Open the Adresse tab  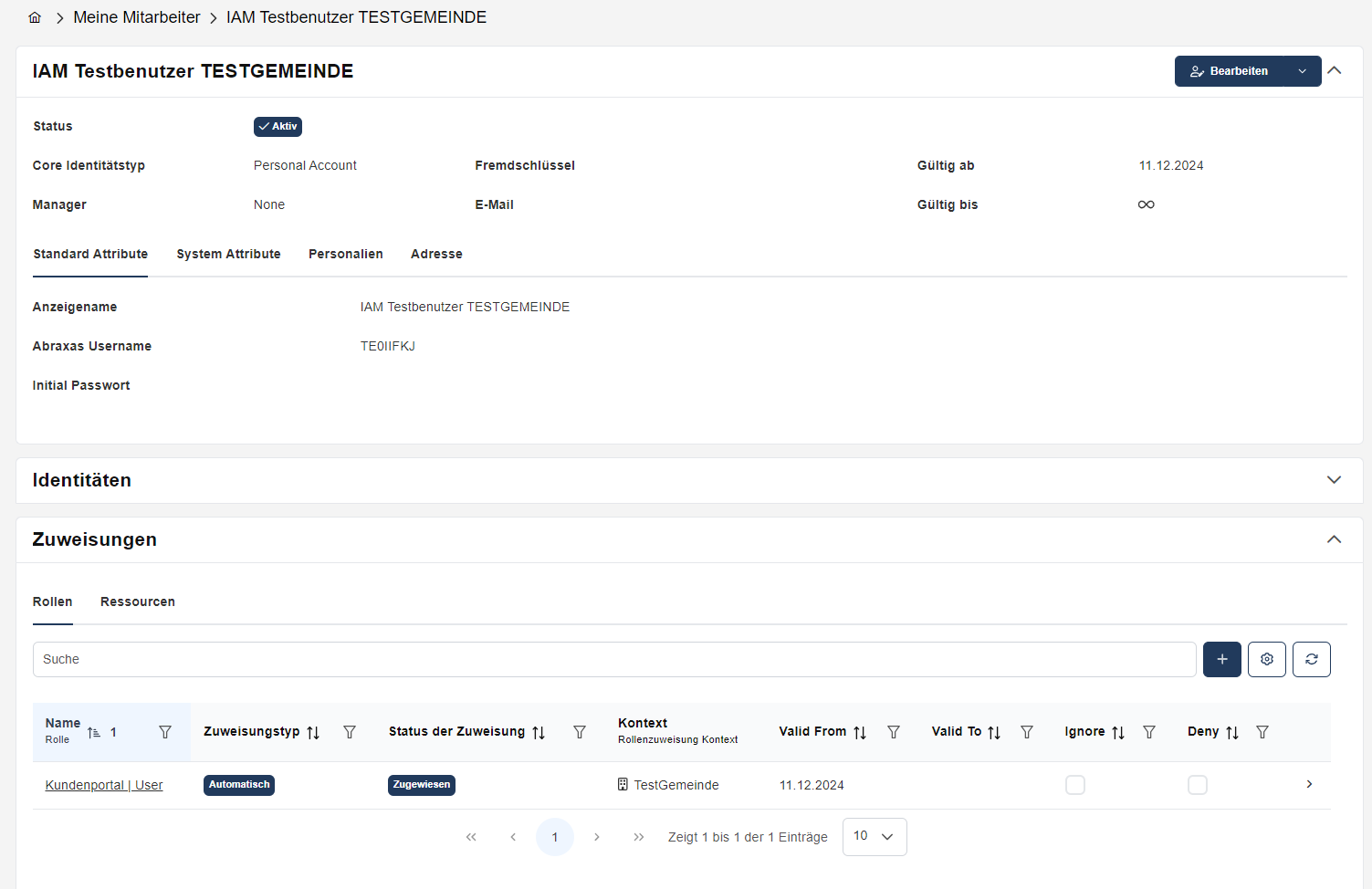point(436,254)
